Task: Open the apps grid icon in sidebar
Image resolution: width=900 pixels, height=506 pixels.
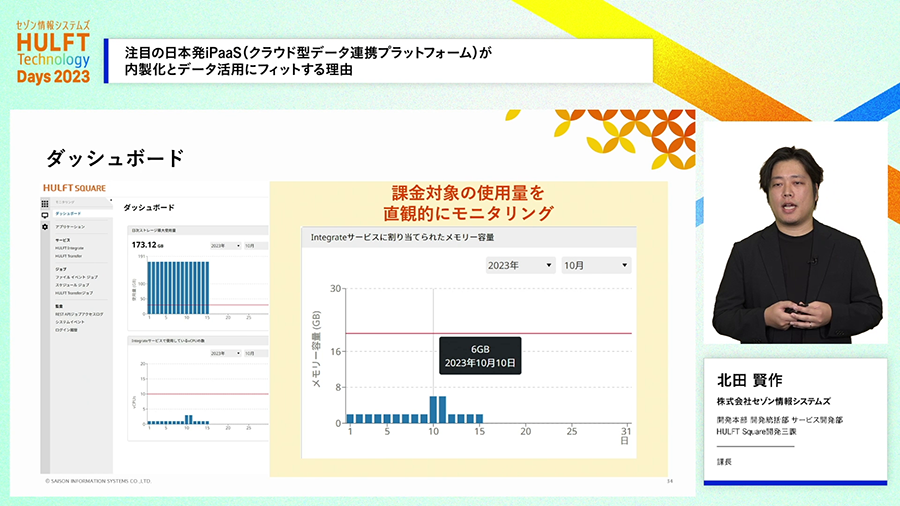Action: coord(45,203)
